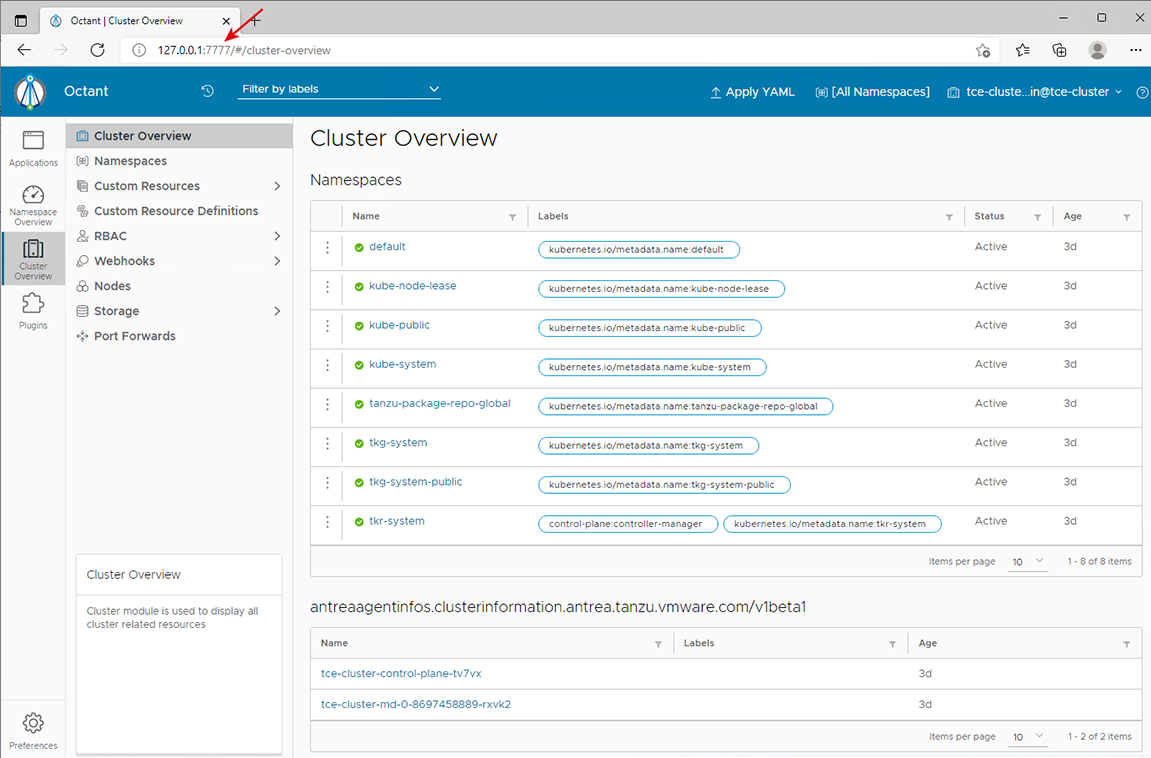This screenshot has height=758, width=1151.
Task: Go back in the browser
Action: coord(24,50)
